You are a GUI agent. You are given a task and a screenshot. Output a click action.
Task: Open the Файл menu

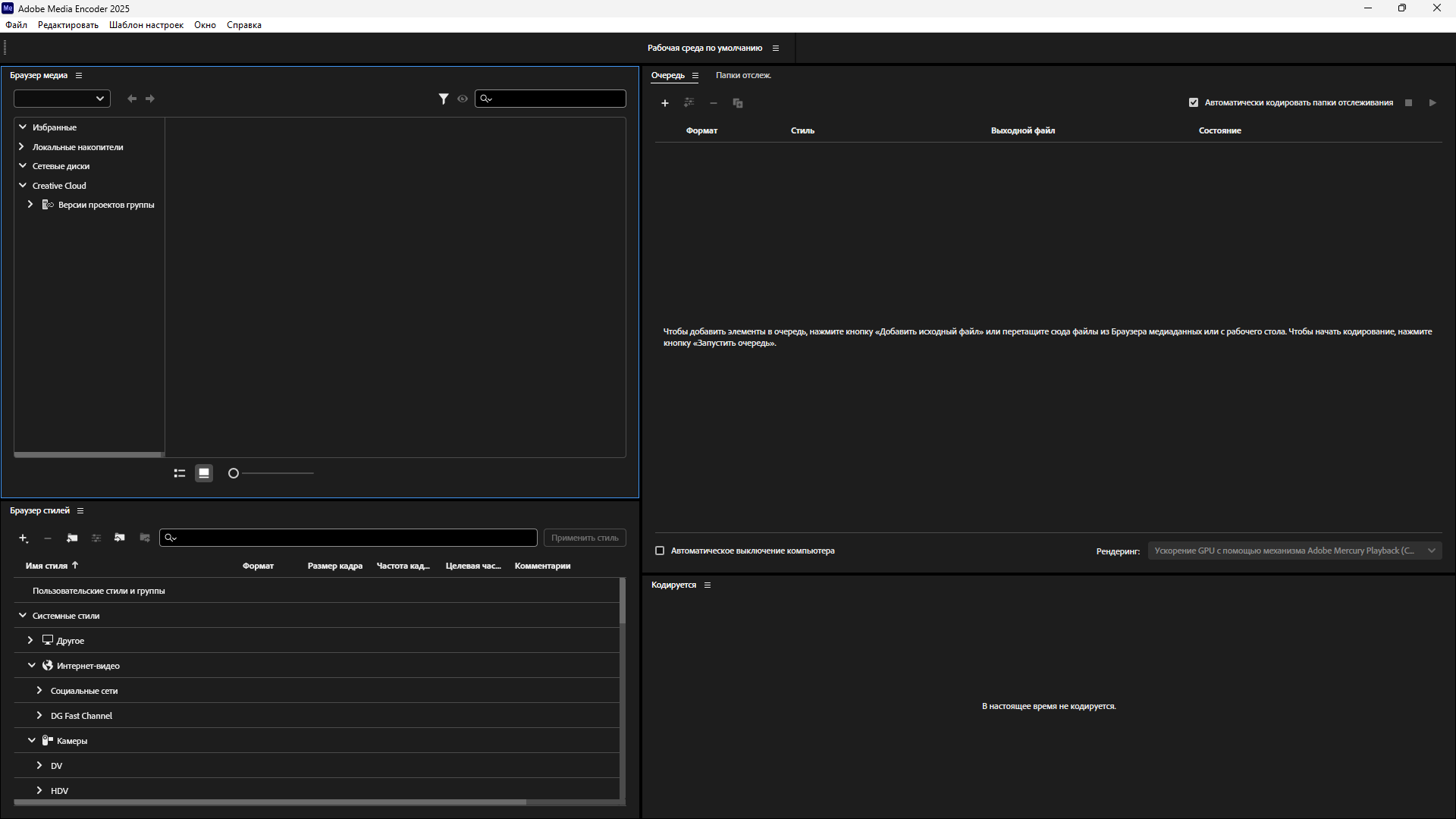click(16, 25)
